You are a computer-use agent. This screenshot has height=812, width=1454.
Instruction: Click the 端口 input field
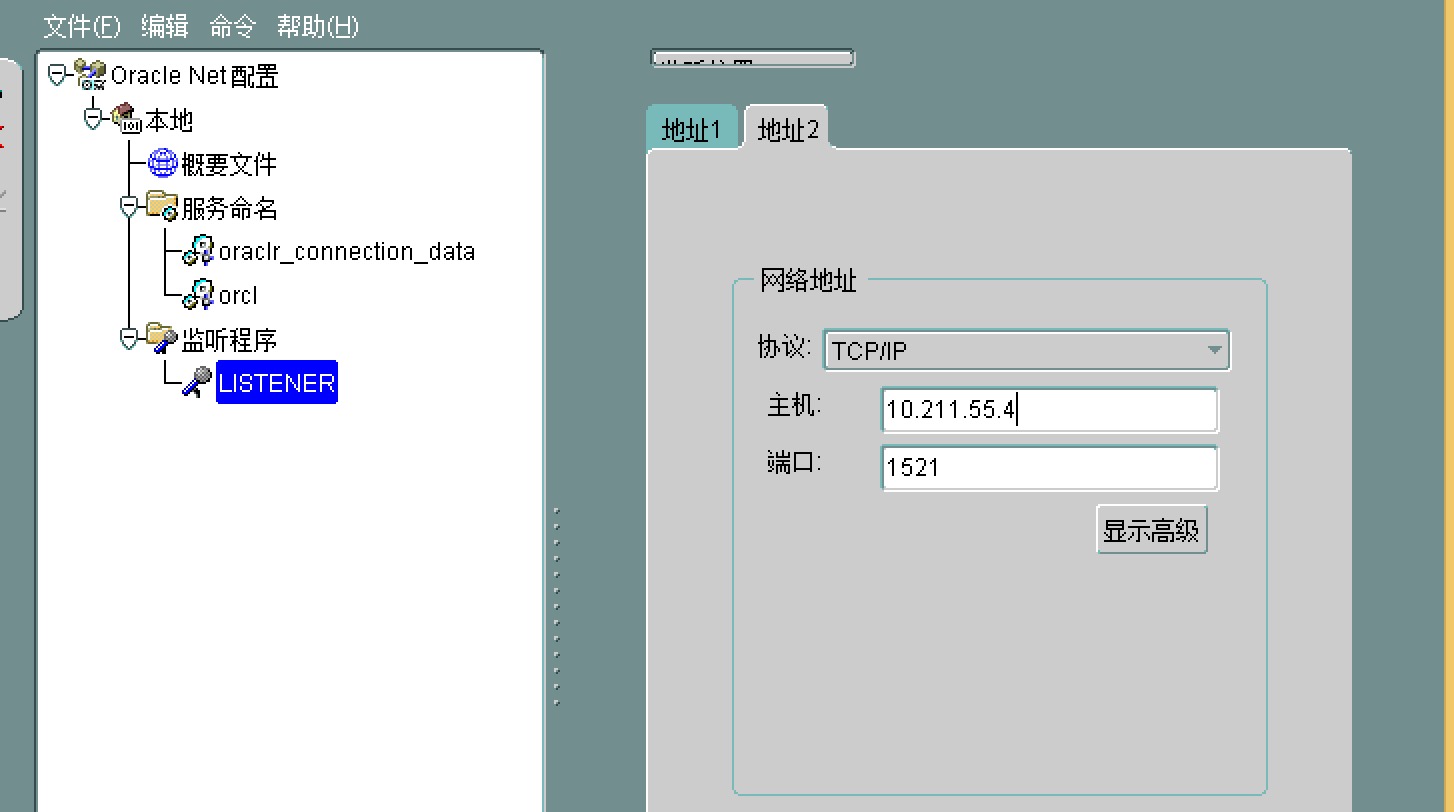1049,467
